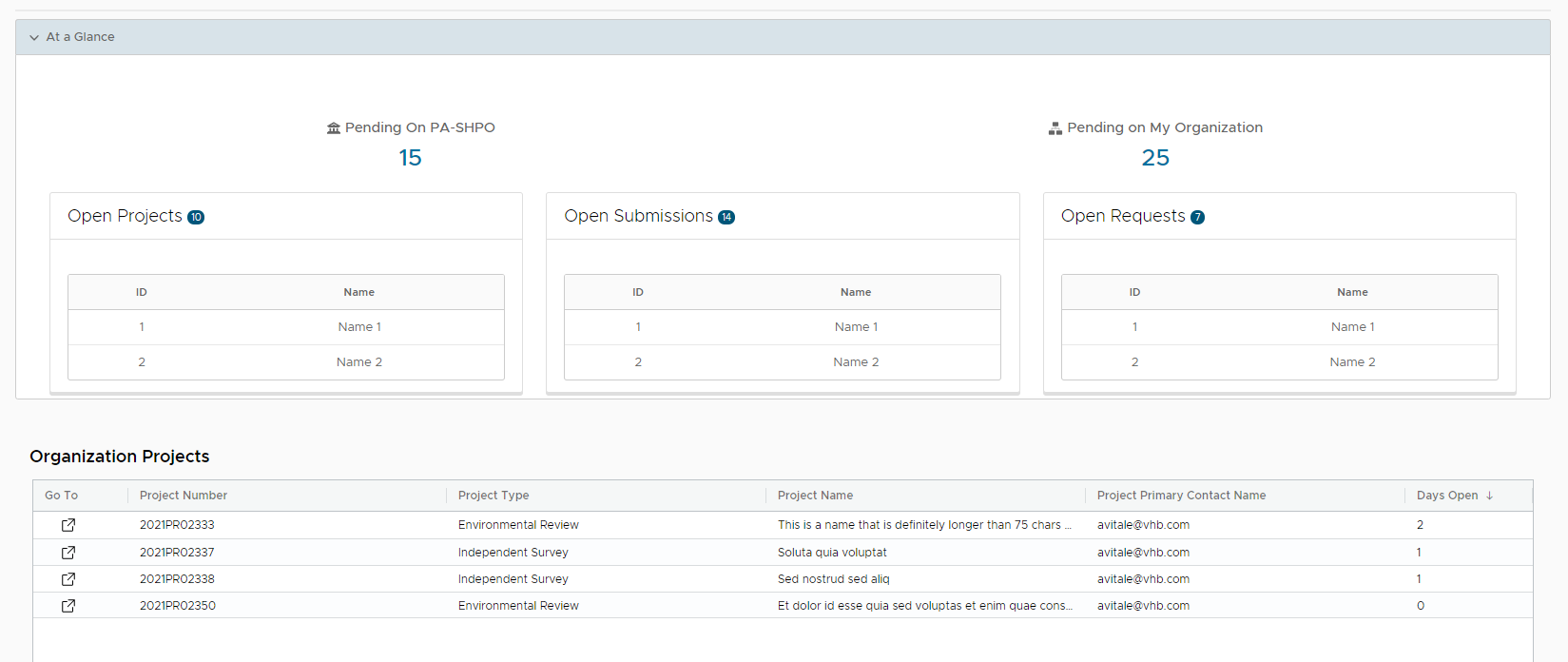Click the Pending On PA-SHPO building icon
The height and width of the screenshot is (662, 1568).
coord(334,128)
